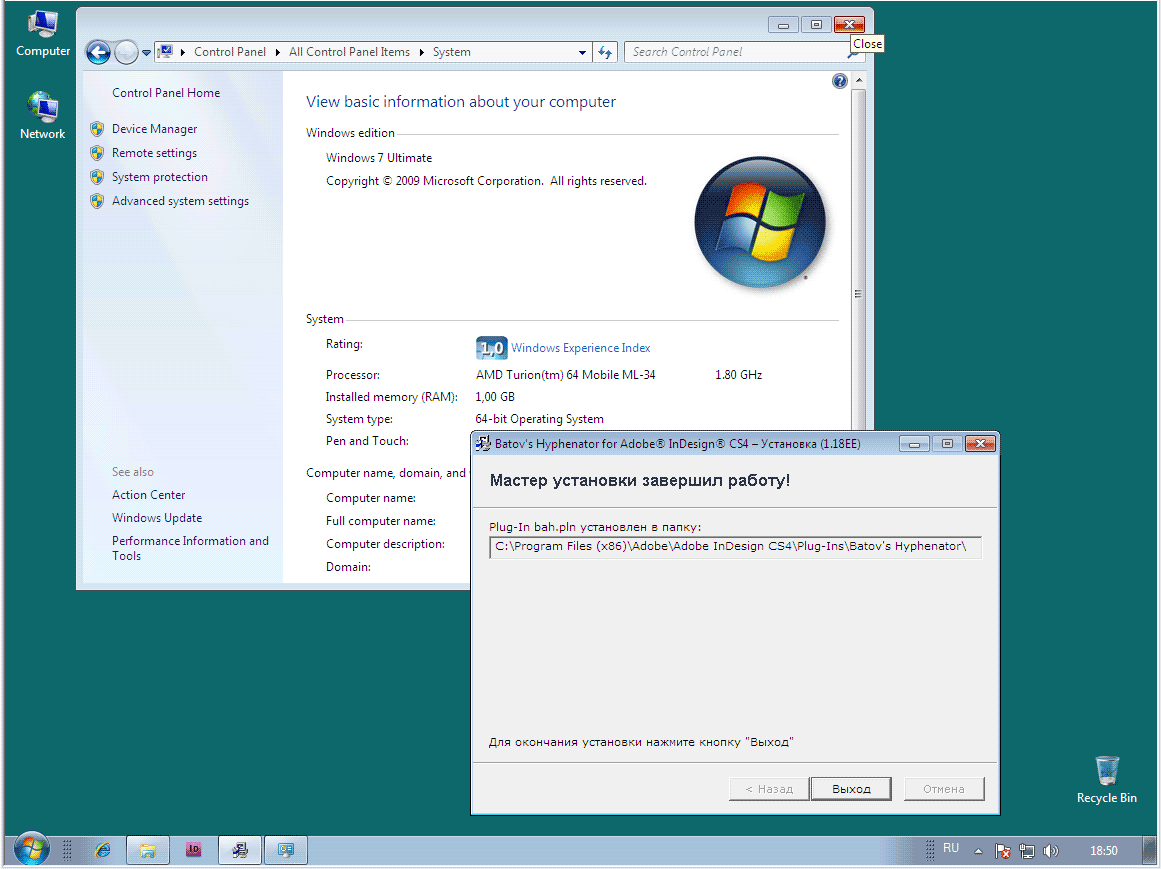Open the Computer desktop icon
Viewport: 1161px width, 869px height.
(x=42, y=32)
